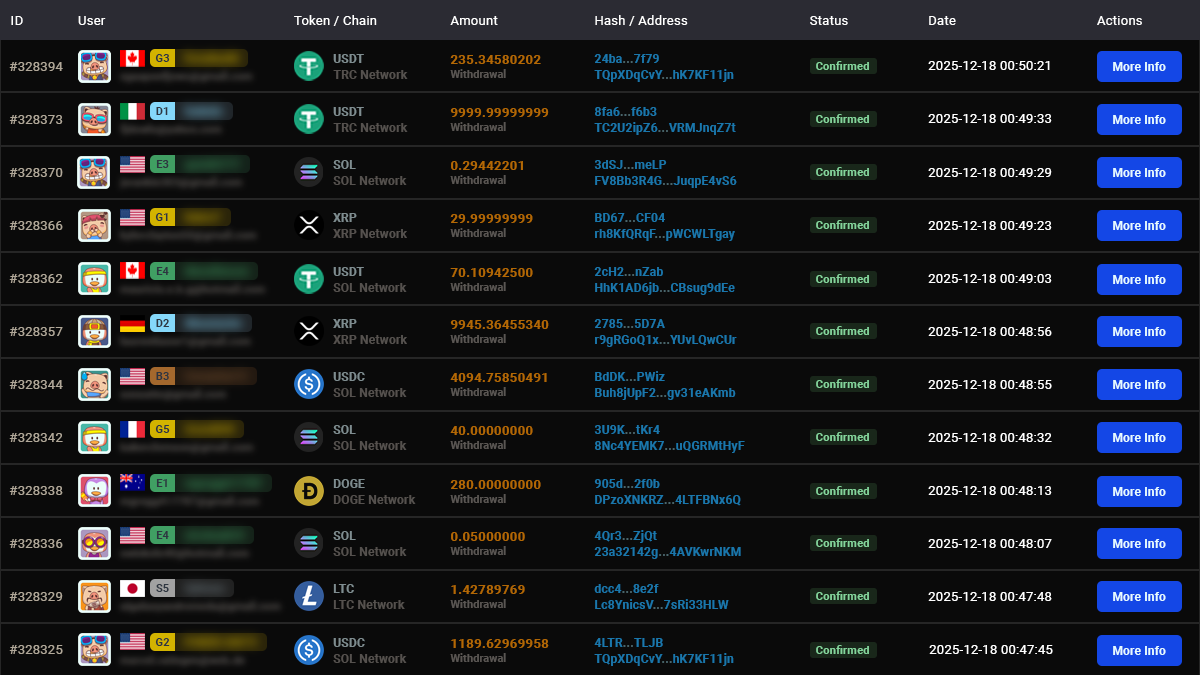
Task: Click the Confirmed status badge for #328342
Action: [x=842, y=437]
